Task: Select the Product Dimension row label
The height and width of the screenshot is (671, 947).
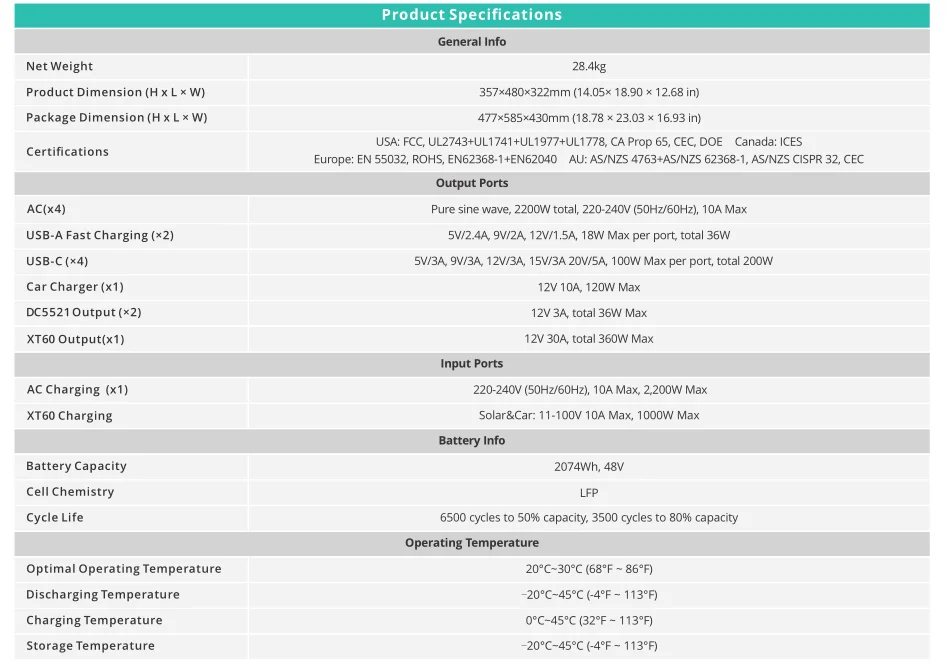Action: click(115, 92)
